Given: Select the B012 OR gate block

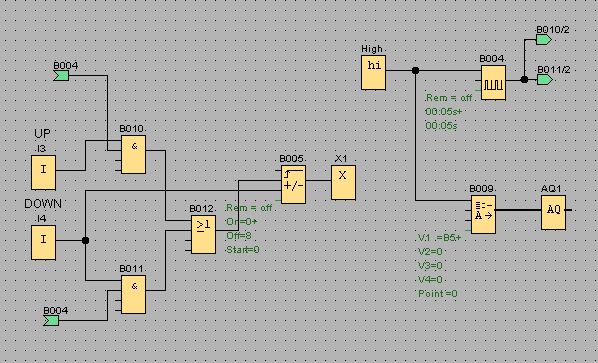Looking at the screenshot, I should [x=203, y=235].
